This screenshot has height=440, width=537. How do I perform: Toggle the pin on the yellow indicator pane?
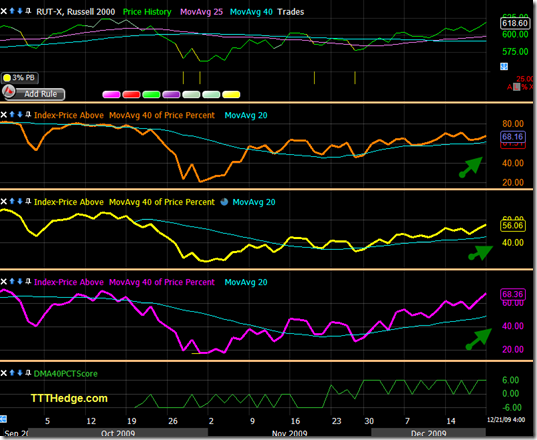coord(28,201)
